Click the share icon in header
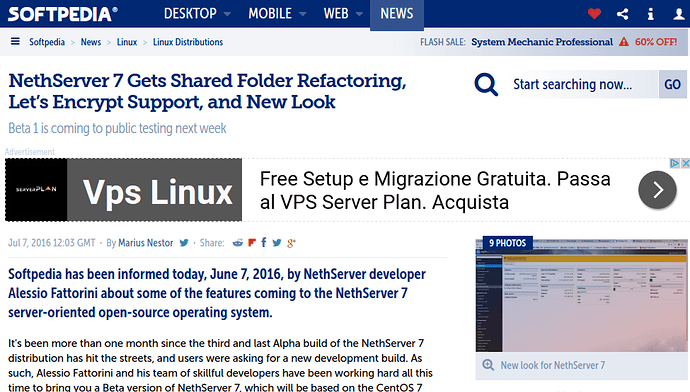This screenshot has height=392, width=690. point(622,14)
